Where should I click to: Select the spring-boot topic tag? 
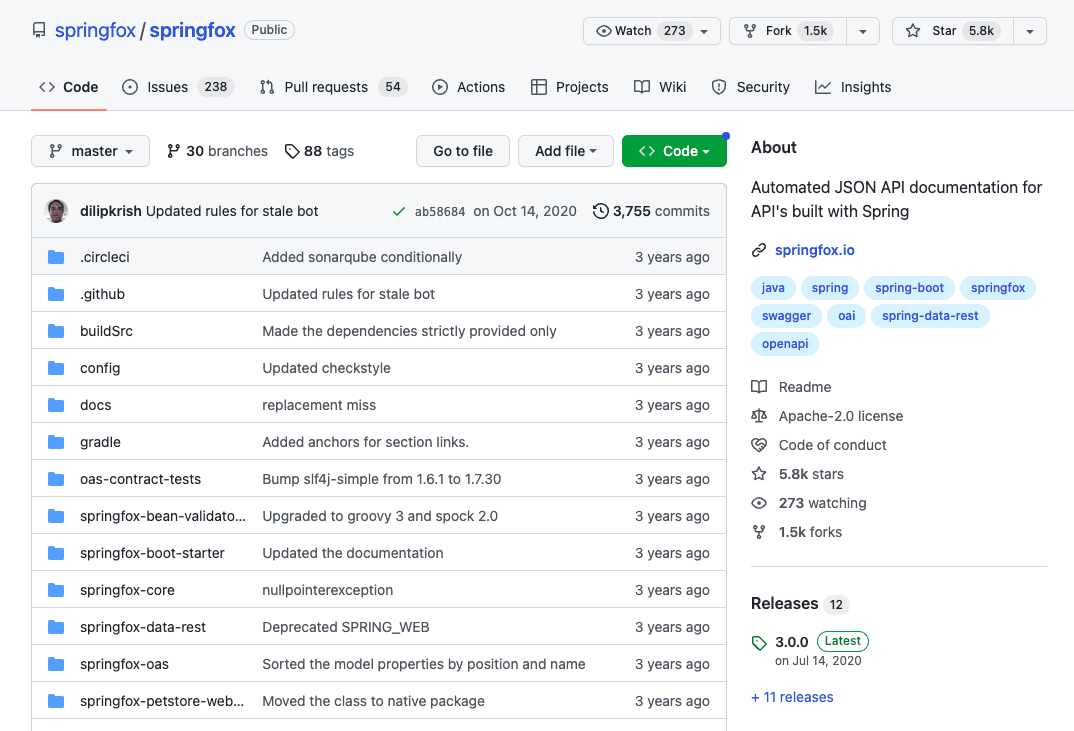pos(909,288)
